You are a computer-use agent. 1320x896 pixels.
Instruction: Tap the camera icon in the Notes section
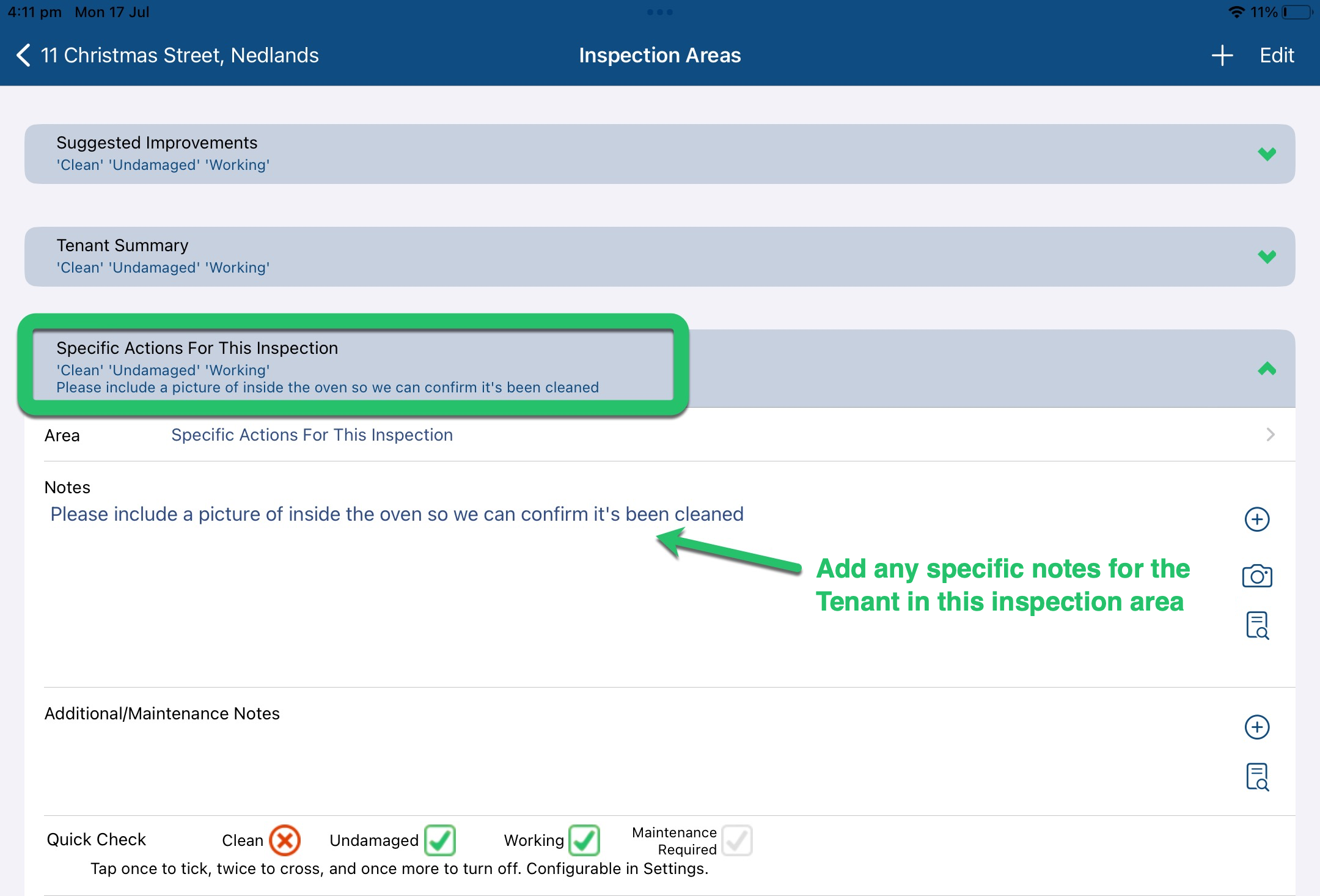click(1256, 576)
